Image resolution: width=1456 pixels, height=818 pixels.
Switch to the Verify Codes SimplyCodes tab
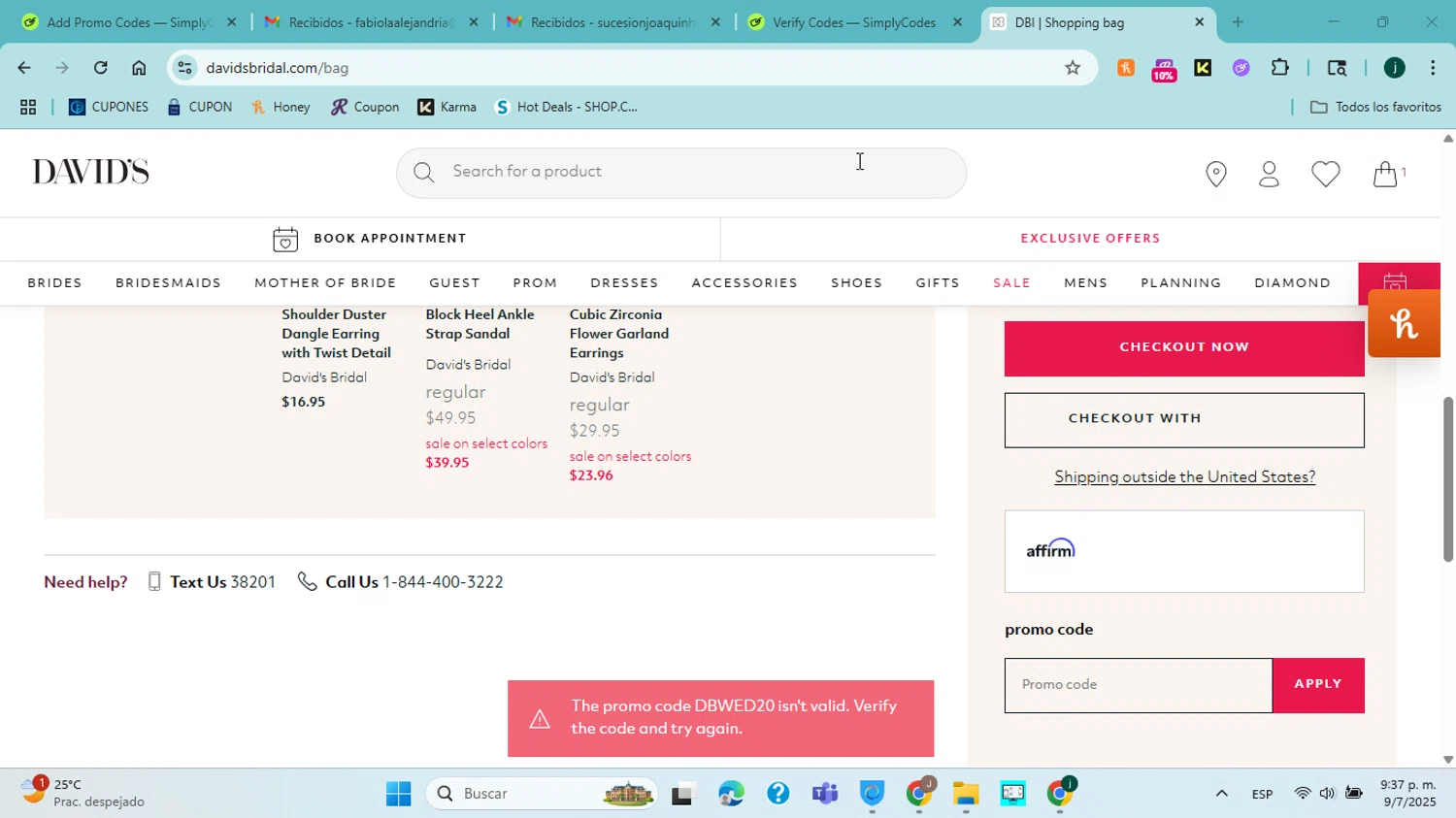(854, 22)
